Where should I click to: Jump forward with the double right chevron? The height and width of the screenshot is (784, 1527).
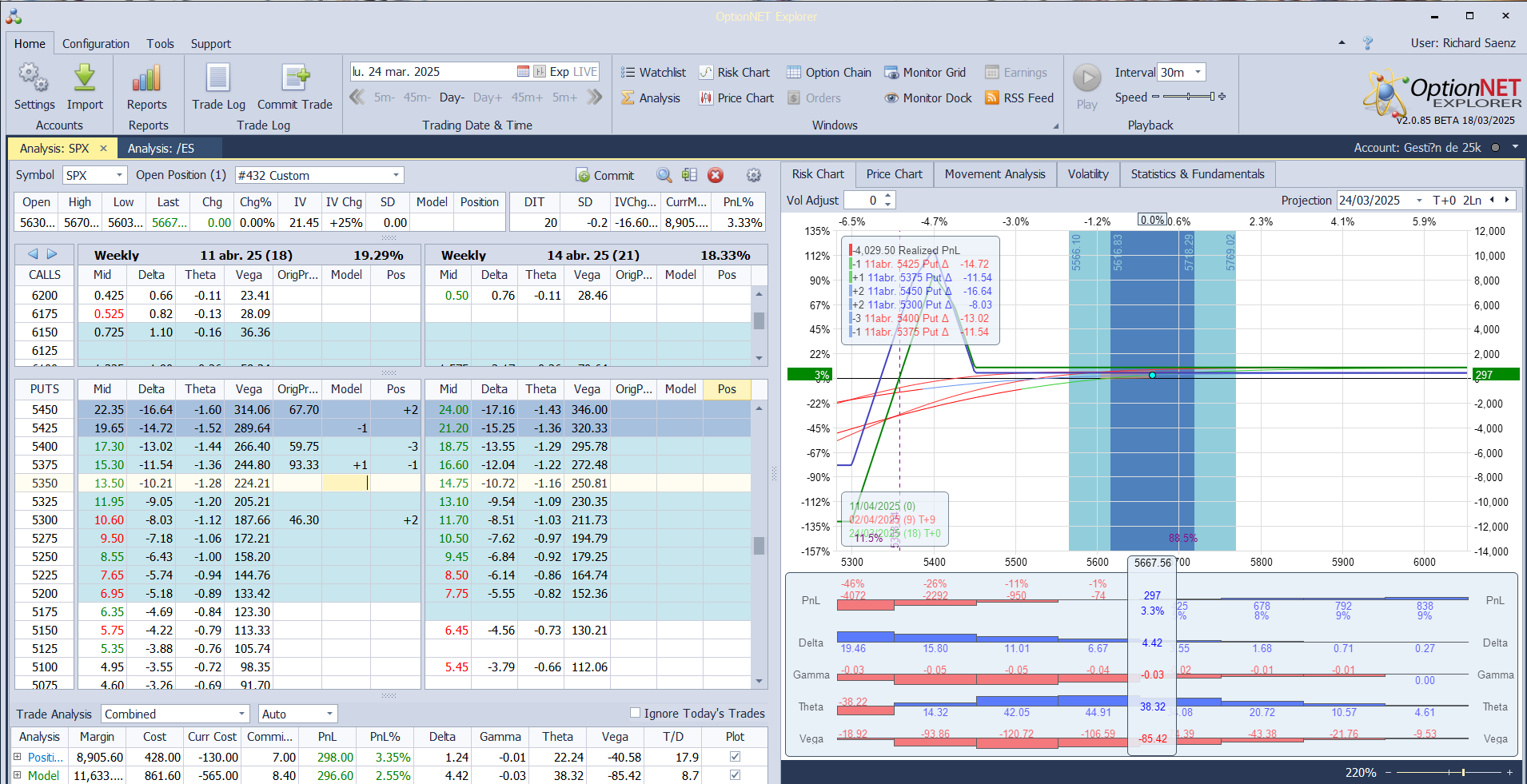(x=594, y=98)
